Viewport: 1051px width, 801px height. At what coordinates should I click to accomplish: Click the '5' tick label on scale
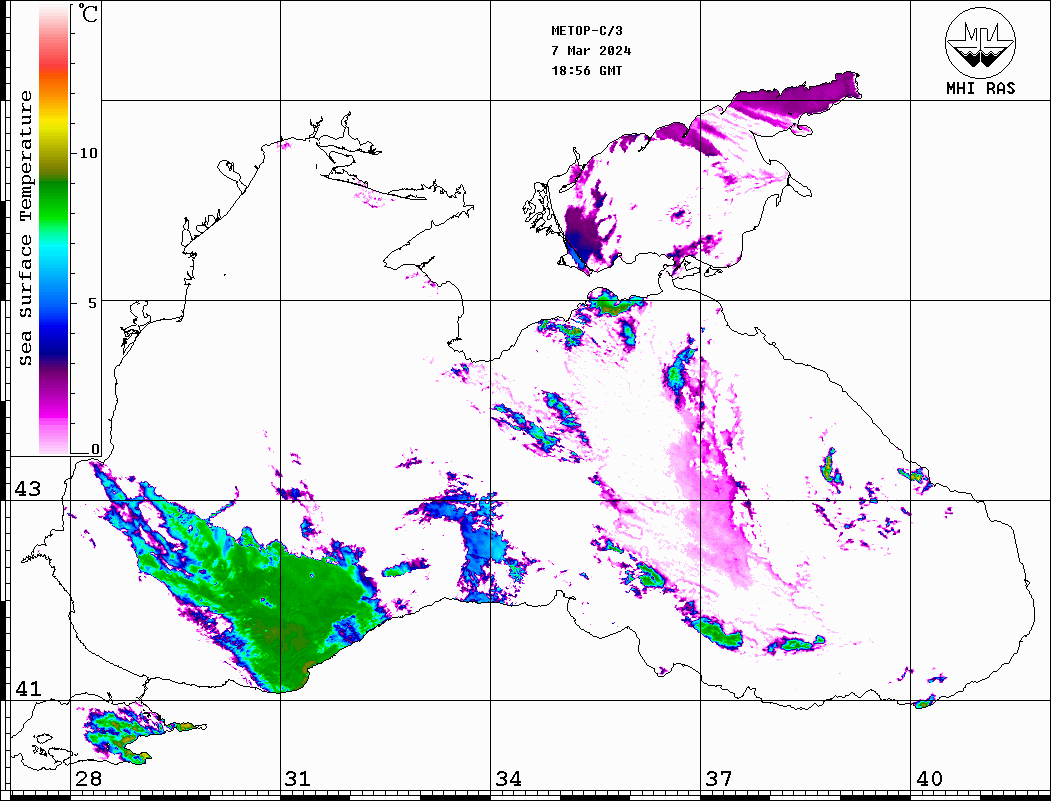94,304
